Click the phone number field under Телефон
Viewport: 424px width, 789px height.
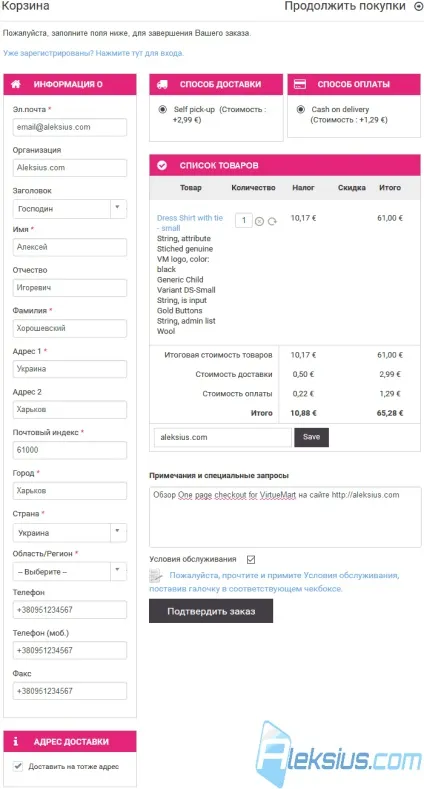69,610
